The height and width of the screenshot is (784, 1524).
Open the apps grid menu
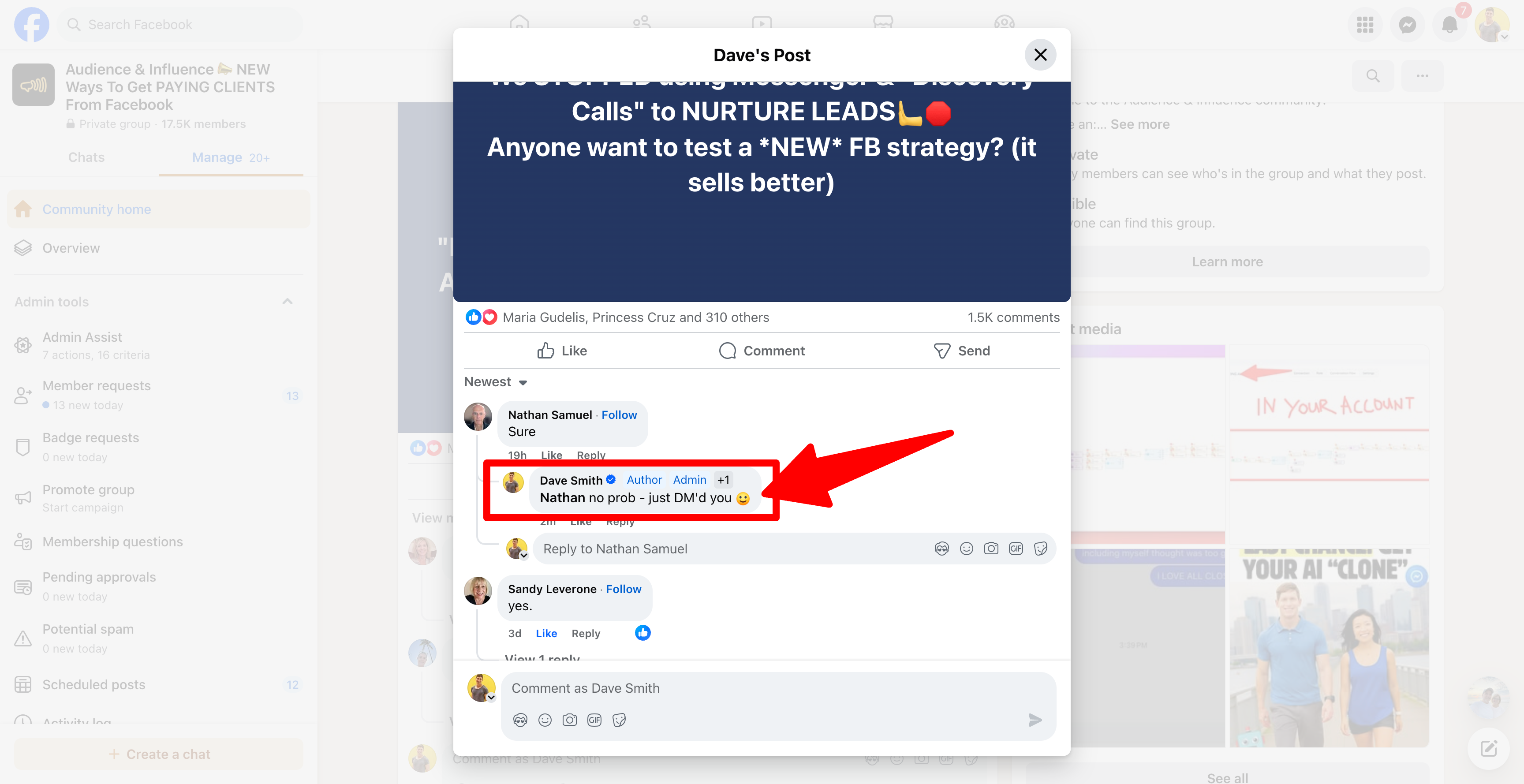click(x=1365, y=25)
